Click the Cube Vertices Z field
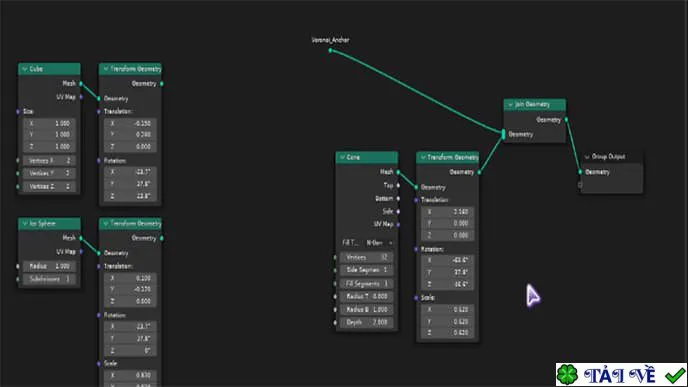The height and width of the screenshot is (387, 688). click(x=49, y=186)
